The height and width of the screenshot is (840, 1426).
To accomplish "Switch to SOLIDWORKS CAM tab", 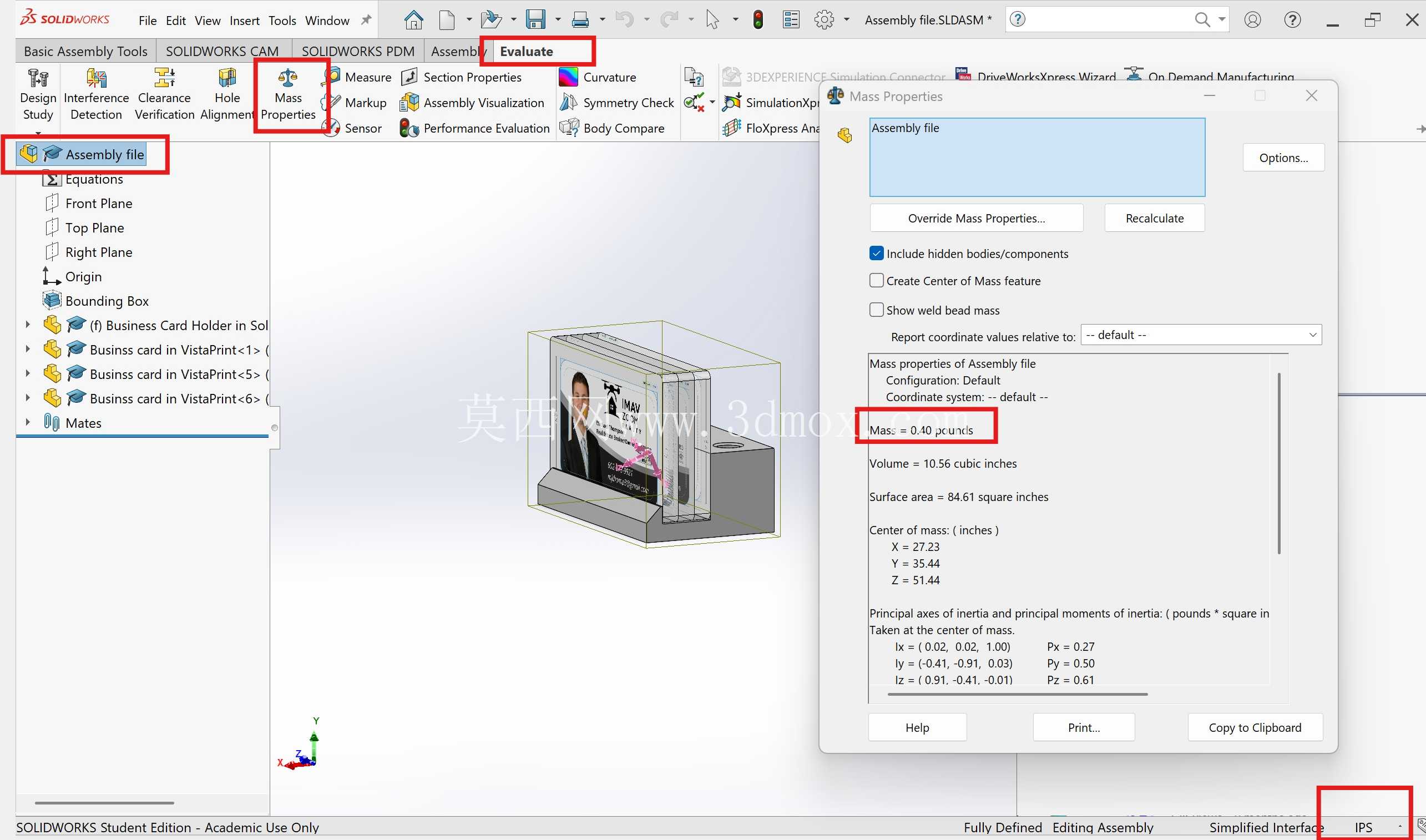I will click(x=223, y=52).
